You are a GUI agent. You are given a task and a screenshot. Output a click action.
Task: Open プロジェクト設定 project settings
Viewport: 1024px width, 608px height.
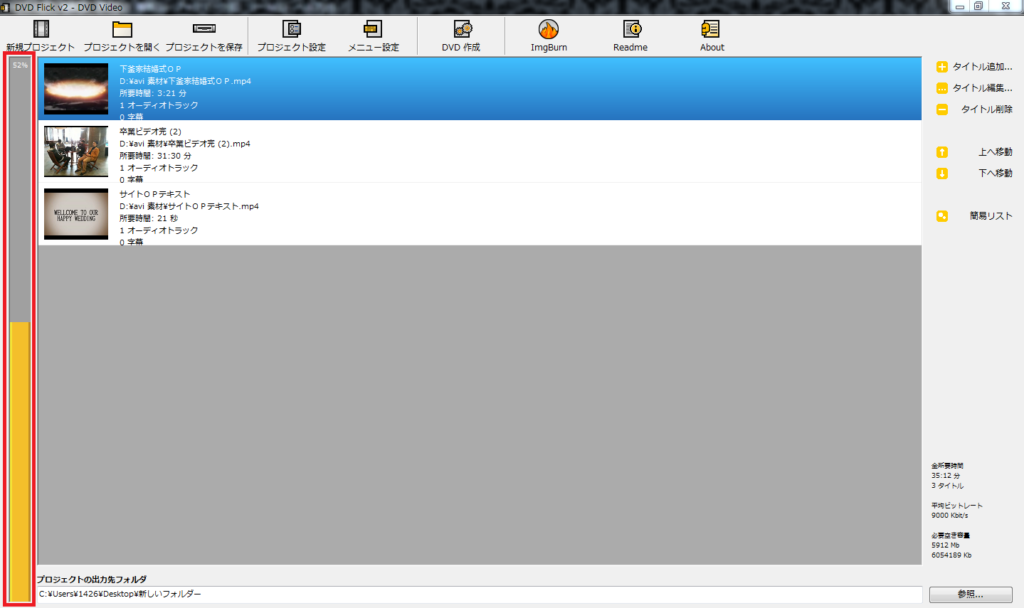pos(291,36)
